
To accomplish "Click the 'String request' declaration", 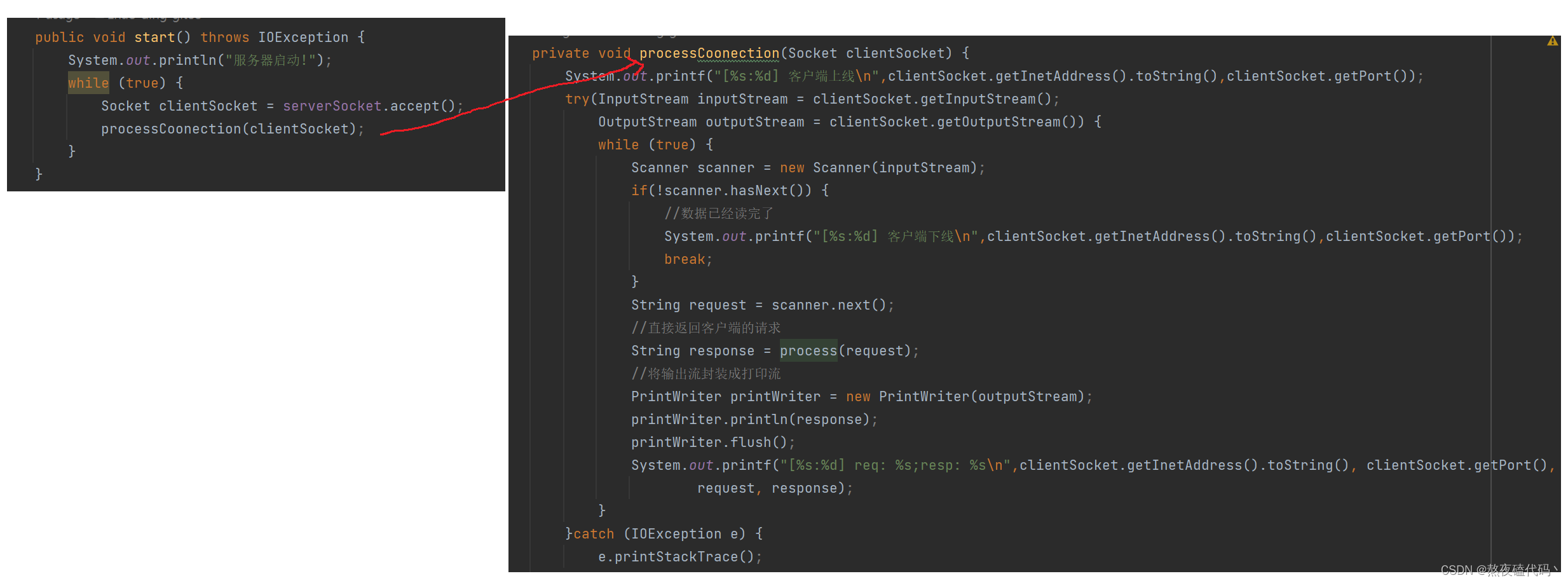I will click(x=689, y=305).
